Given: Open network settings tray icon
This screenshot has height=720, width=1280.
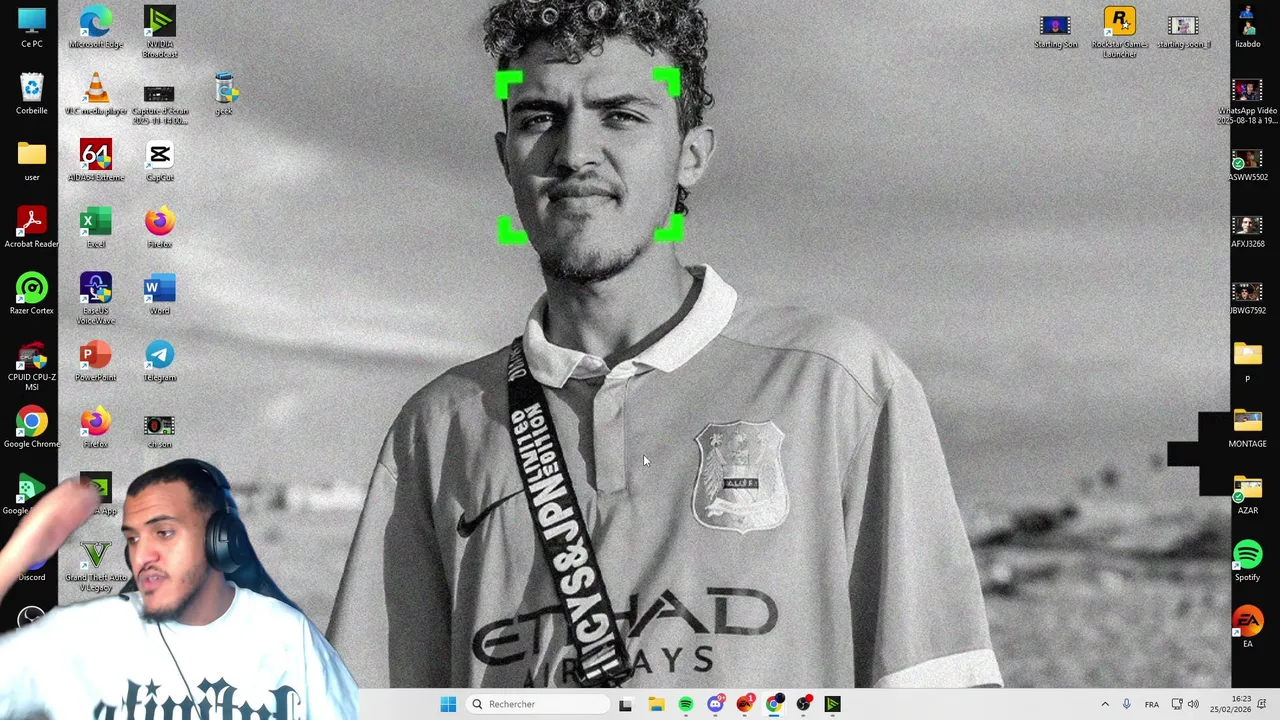Looking at the screenshot, I should (1177, 704).
